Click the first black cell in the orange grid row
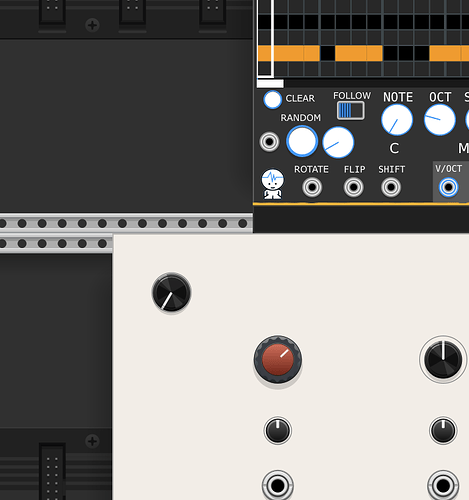This screenshot has width=469, height=500. (x=328, y=53)
